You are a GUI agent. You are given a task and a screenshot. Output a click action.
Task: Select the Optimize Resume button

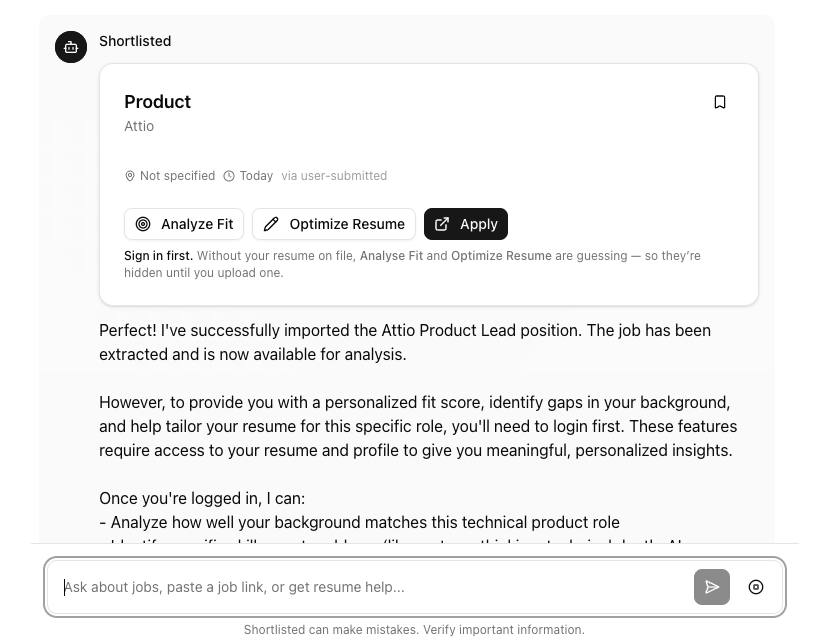point(334,224)
